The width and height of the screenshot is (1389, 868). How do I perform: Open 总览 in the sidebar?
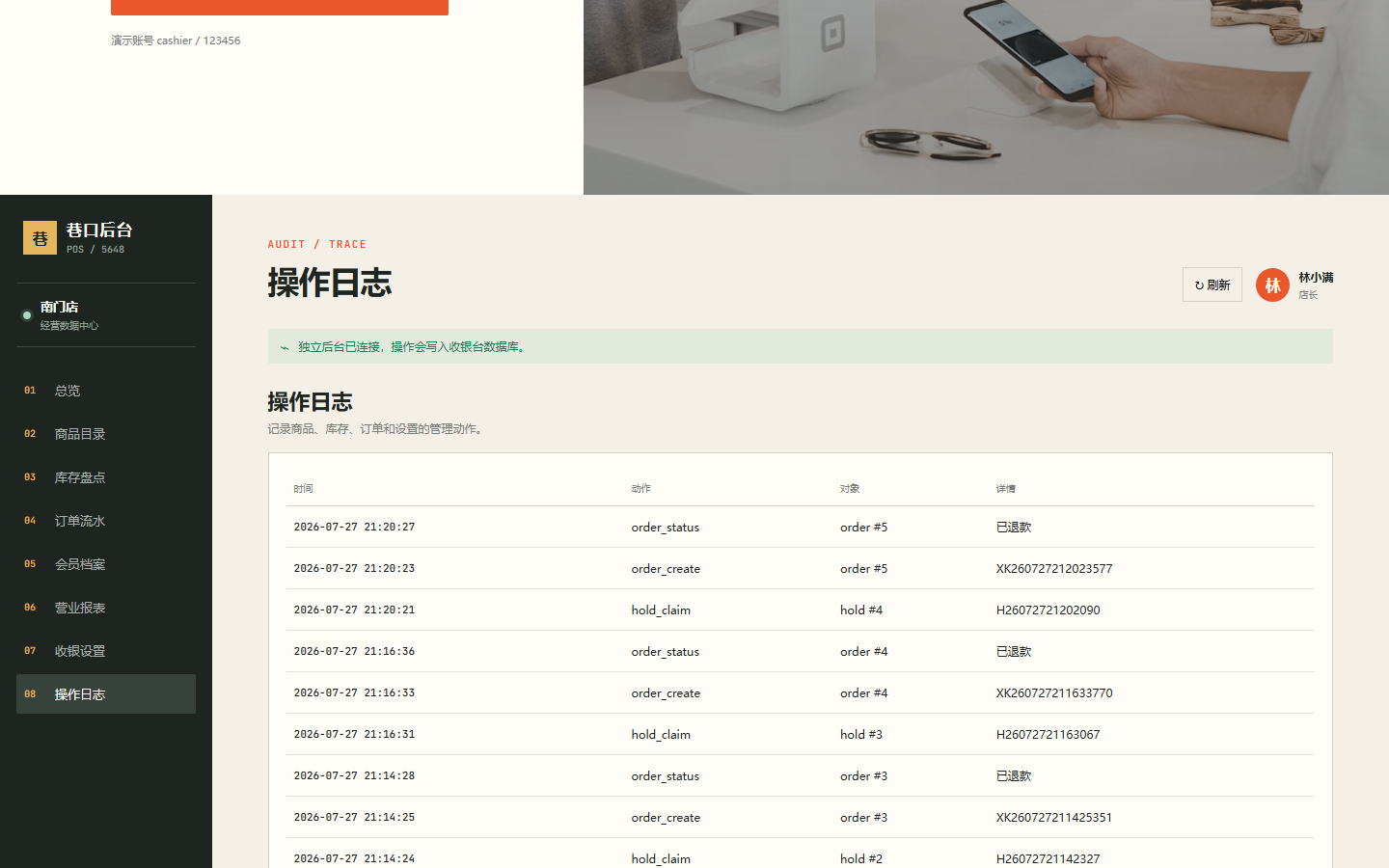point(106,391)
